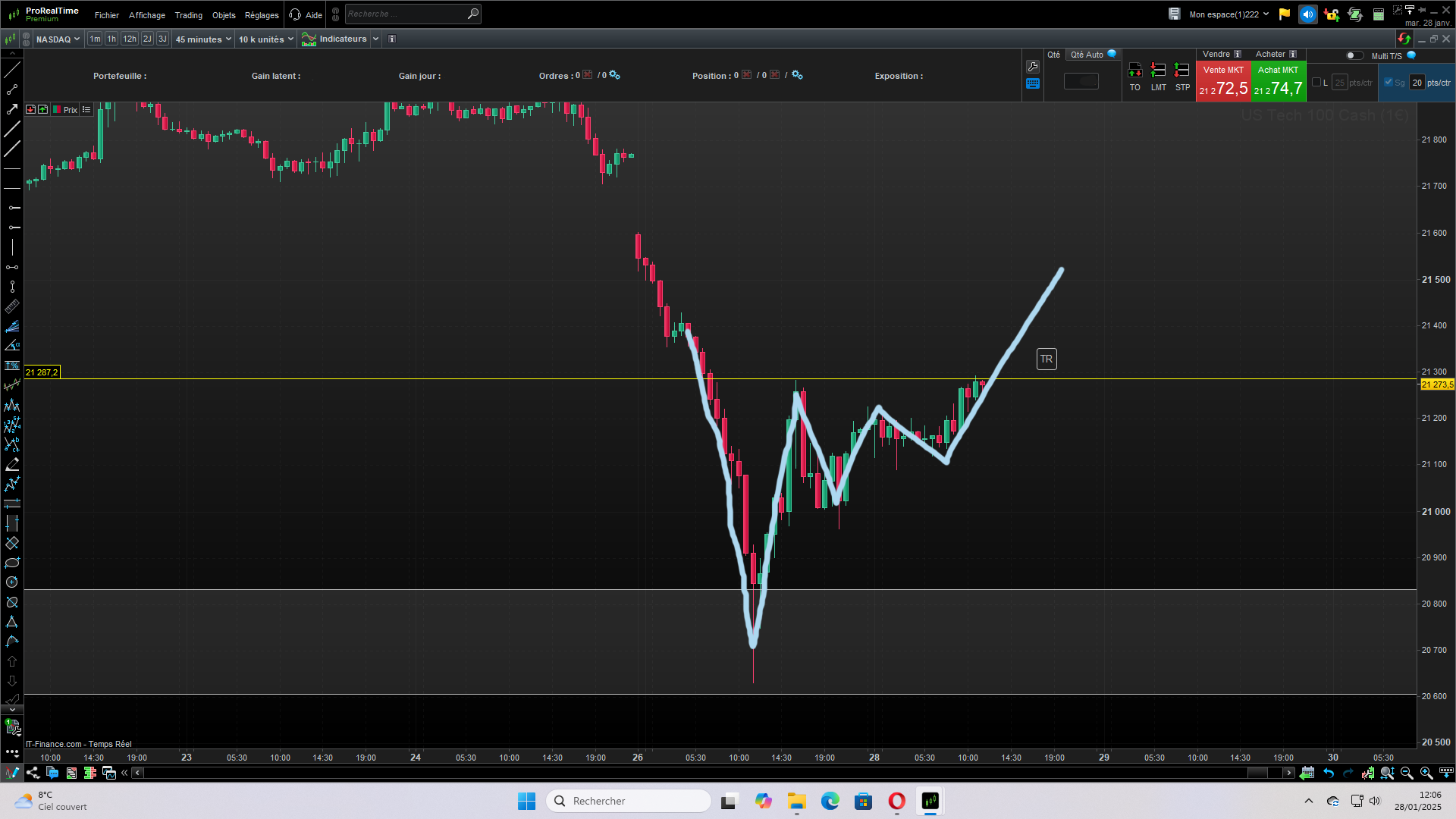Open the NASDAQ instrument dropdown
Screen dimensions: 1456x819
point(58,39)
